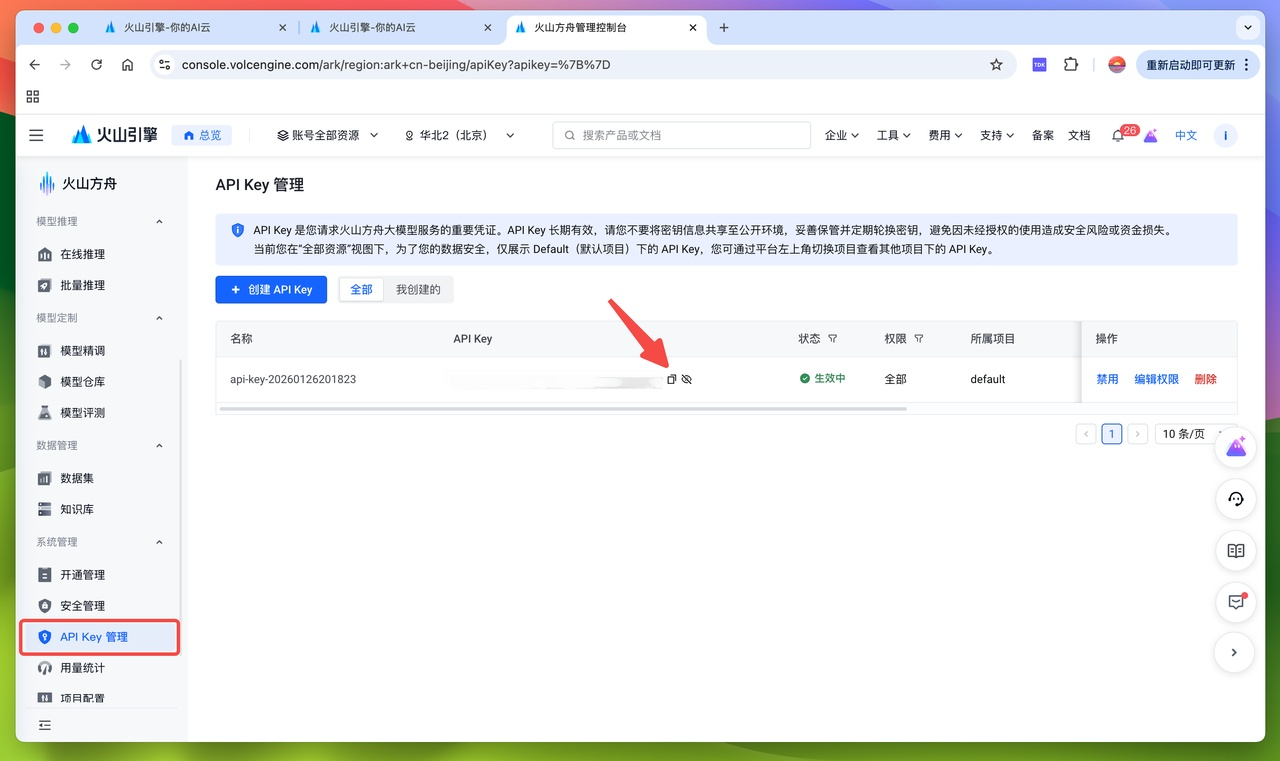The image size is (1280, 761).
Task: Click the 编辑权限 link
Action: pos(1156,379)
